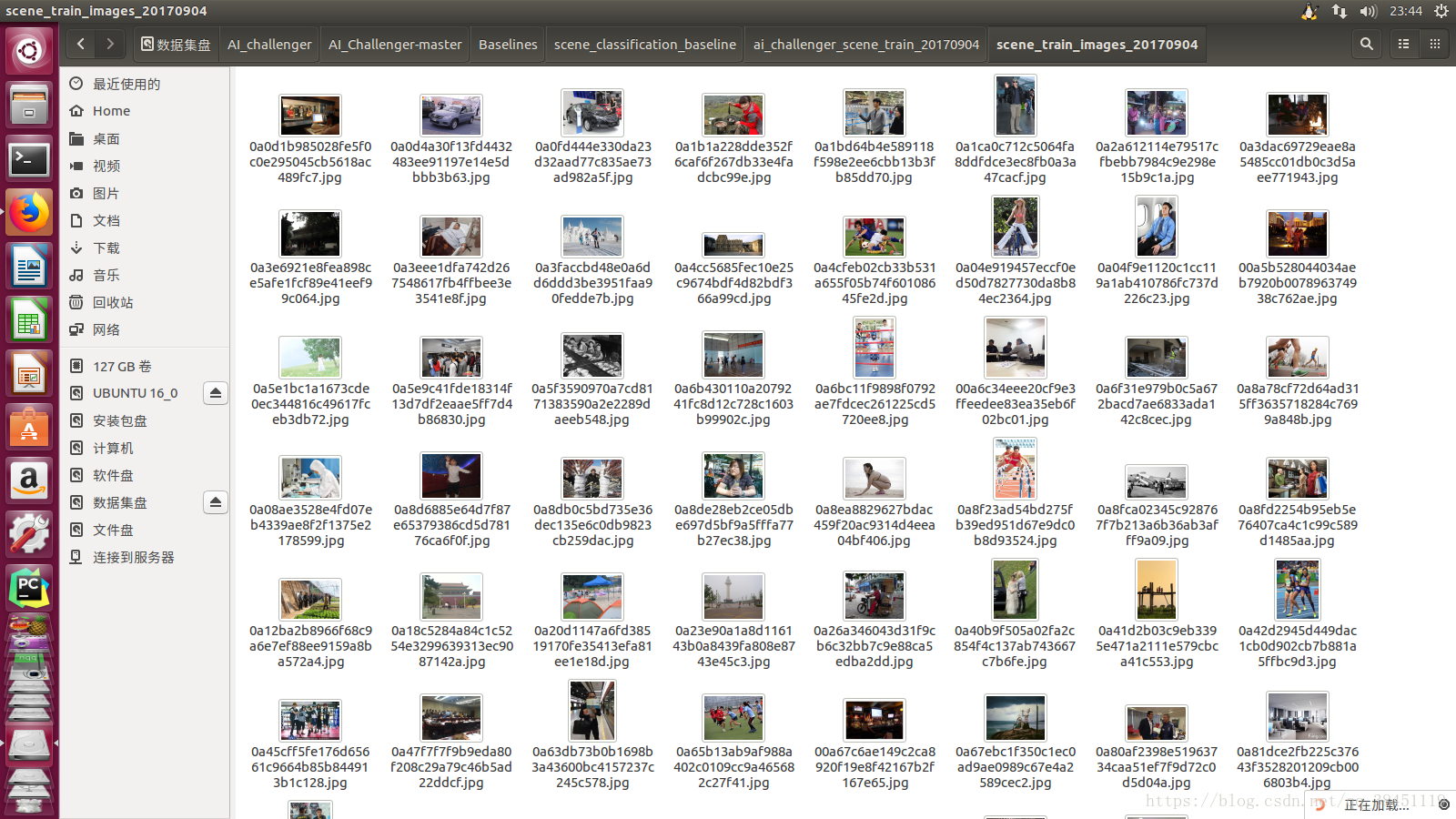The image size is (1456, 819).
Task: Navigate to Baselines breadcrumb
Action: (508, 44)
